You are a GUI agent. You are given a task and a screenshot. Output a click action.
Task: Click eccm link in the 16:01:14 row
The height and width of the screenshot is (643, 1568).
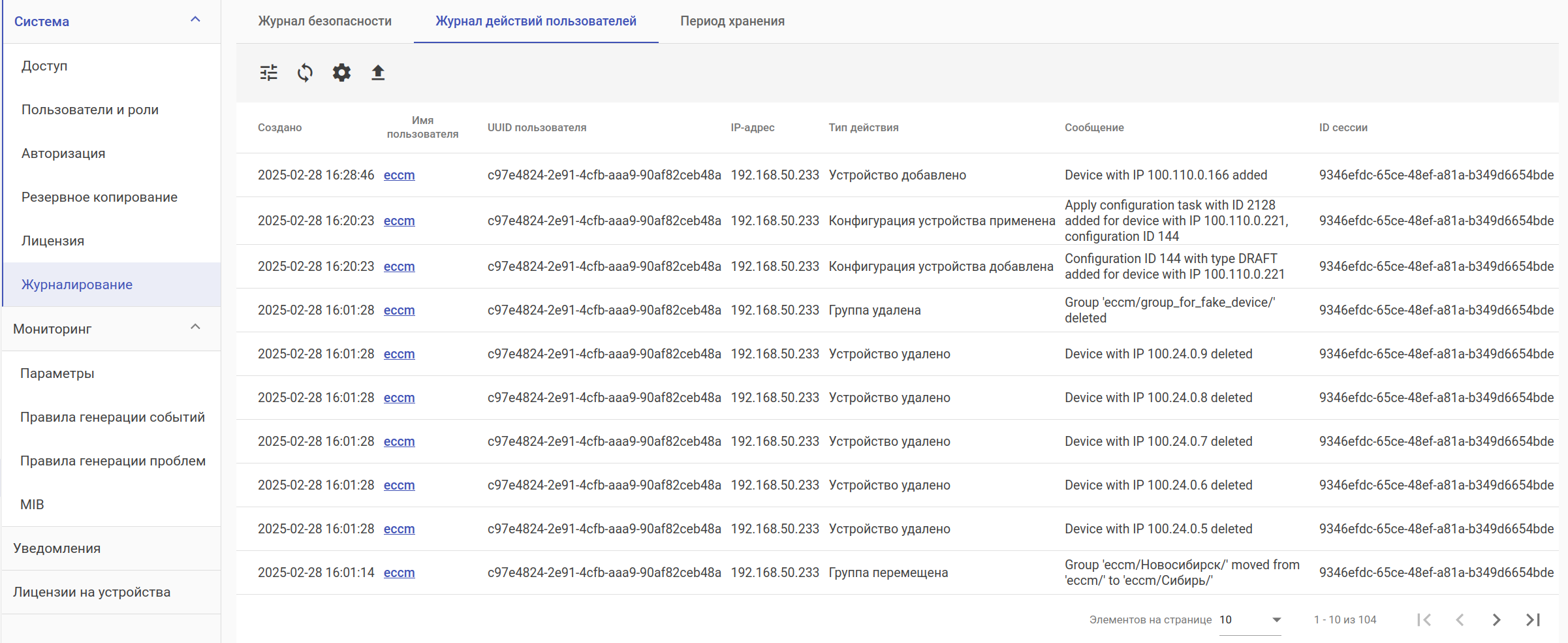pyautogui.click(x=399, y=572)
